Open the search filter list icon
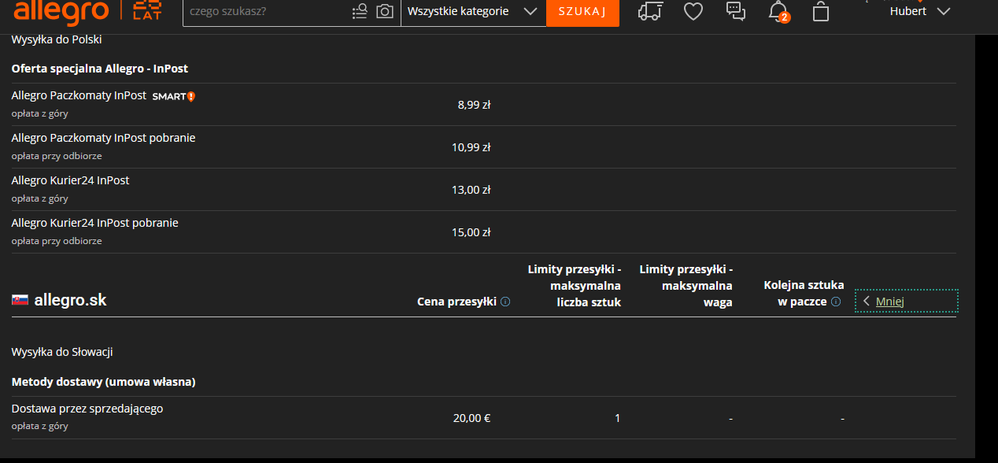This screenshot has width=998, height=463. [360, 12]
